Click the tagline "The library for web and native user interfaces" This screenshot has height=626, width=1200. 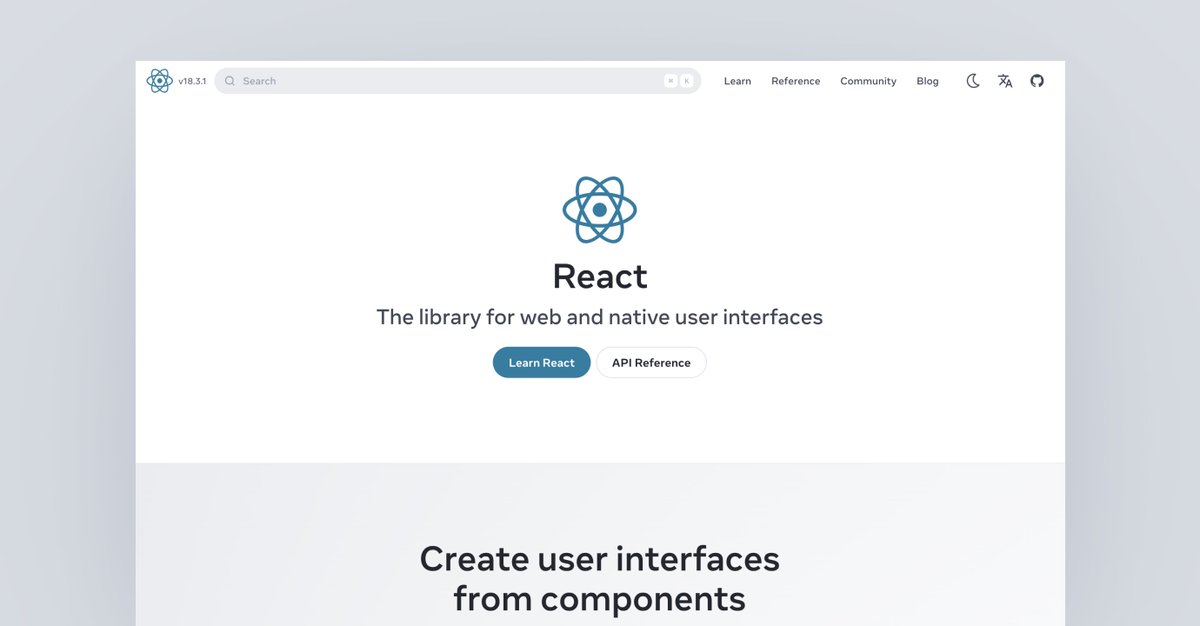pyautogui.click(x=600, y=317)
